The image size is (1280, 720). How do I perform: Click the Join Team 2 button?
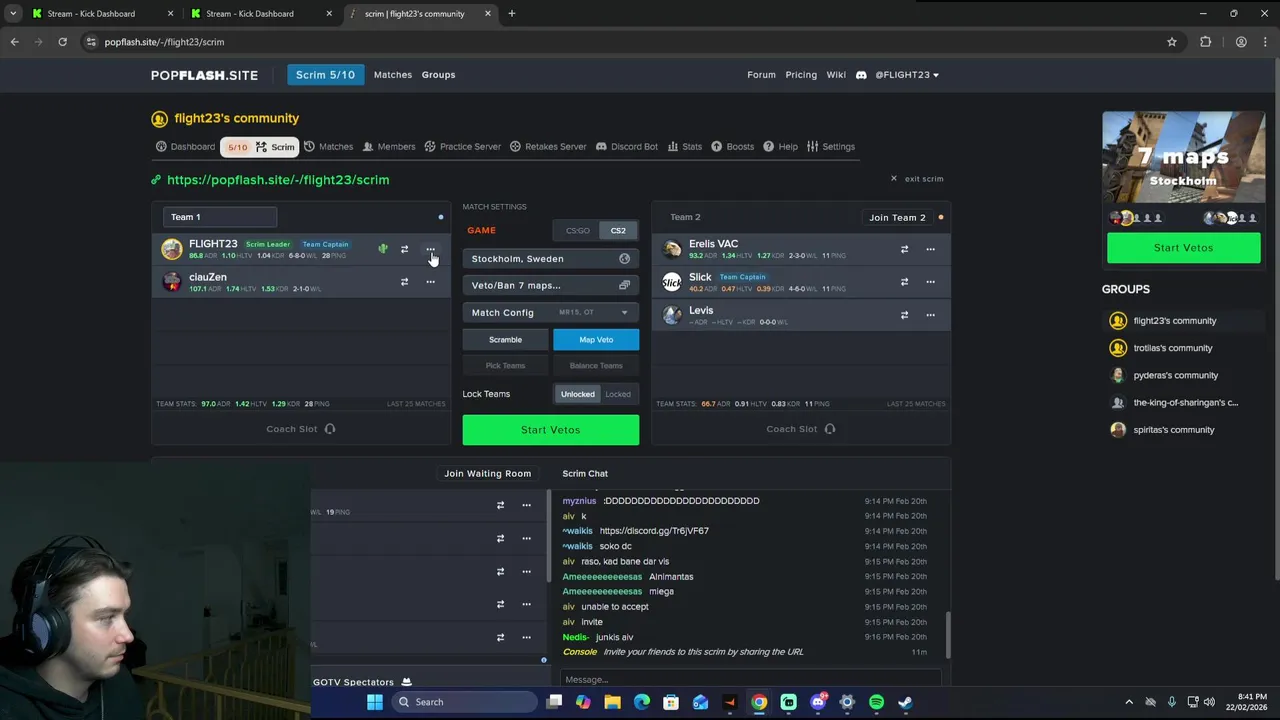(897, 217)
